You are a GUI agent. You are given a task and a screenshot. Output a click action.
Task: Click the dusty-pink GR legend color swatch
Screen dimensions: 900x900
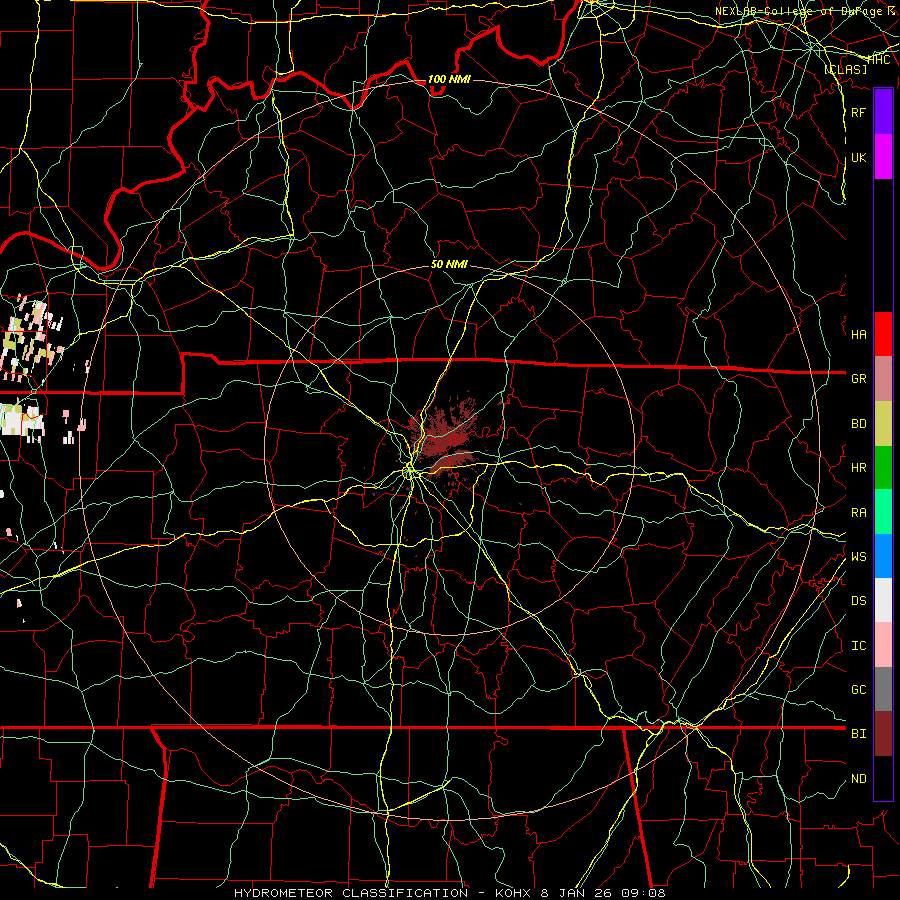click(x=883, y=378)
